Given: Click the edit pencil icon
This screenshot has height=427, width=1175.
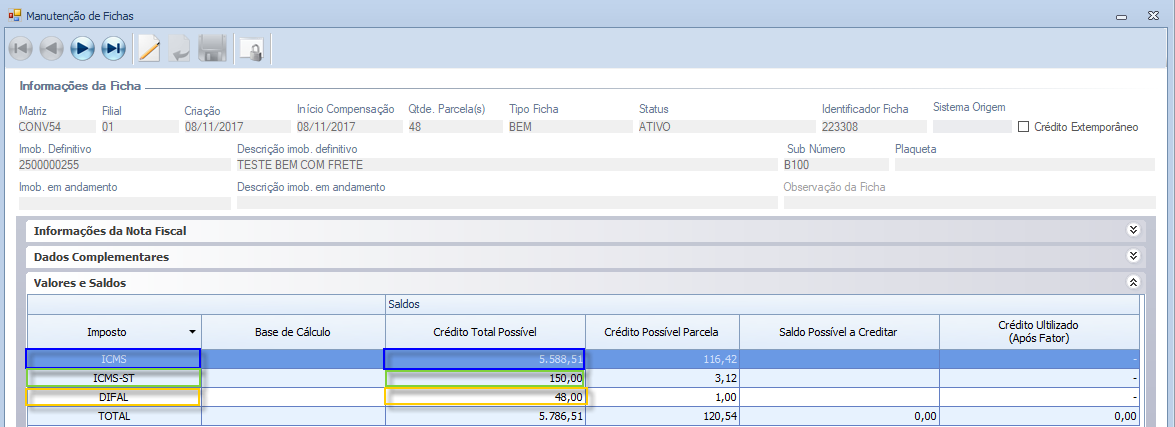Looking at the screenshot, I should [x=149, y=48].
